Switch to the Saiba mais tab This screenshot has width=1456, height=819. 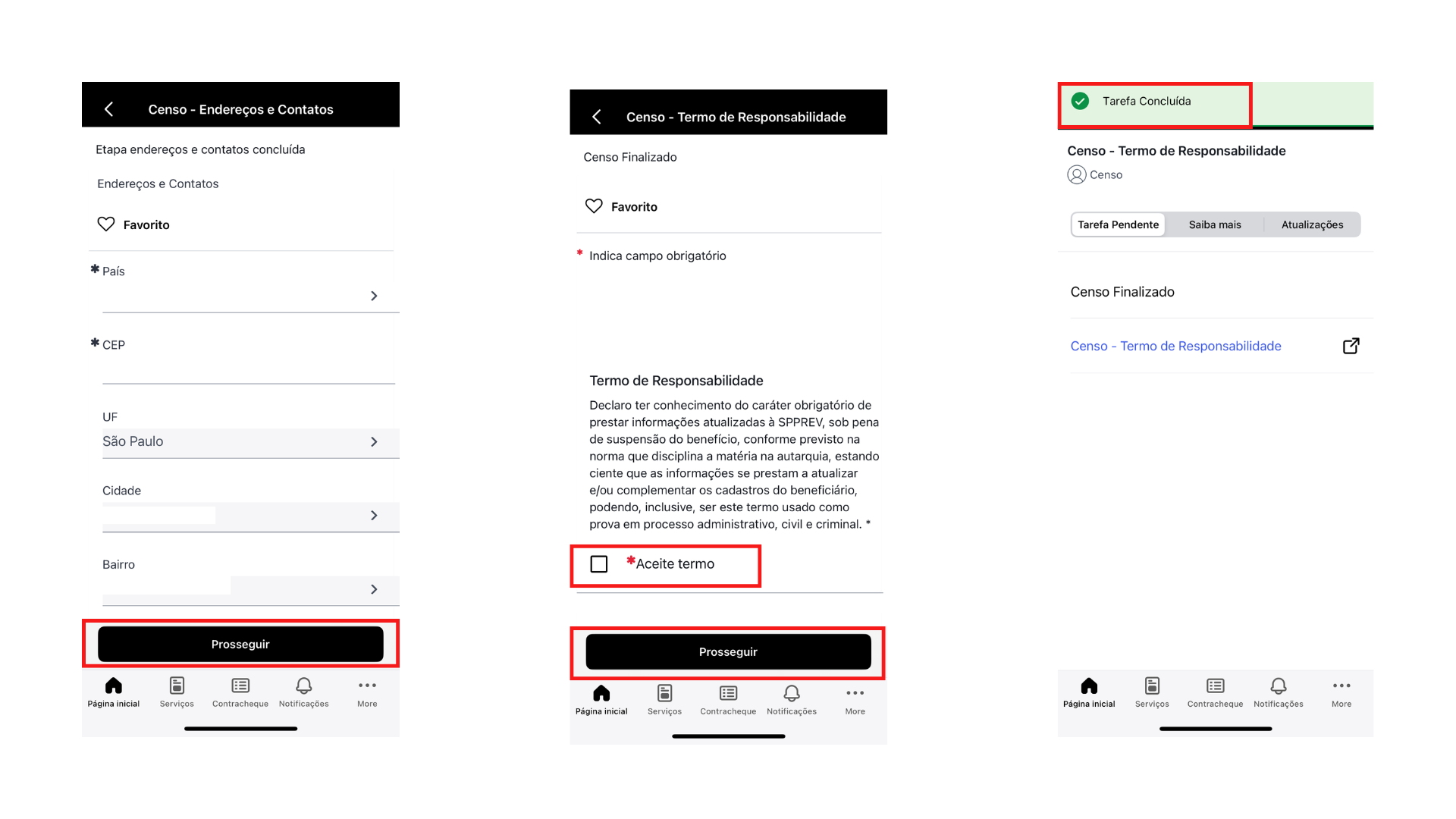click(x=1215, y=224)
